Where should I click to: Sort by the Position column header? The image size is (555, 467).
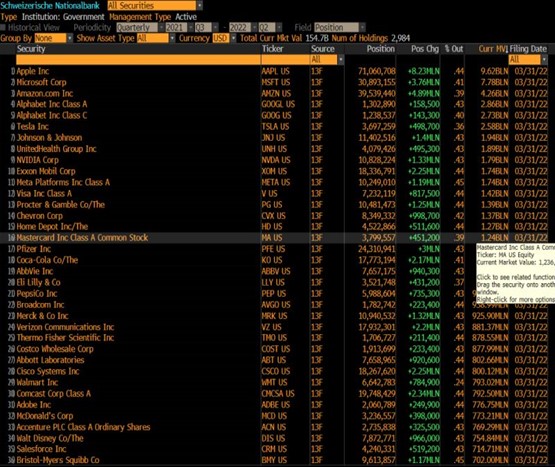tap(381, 49)
